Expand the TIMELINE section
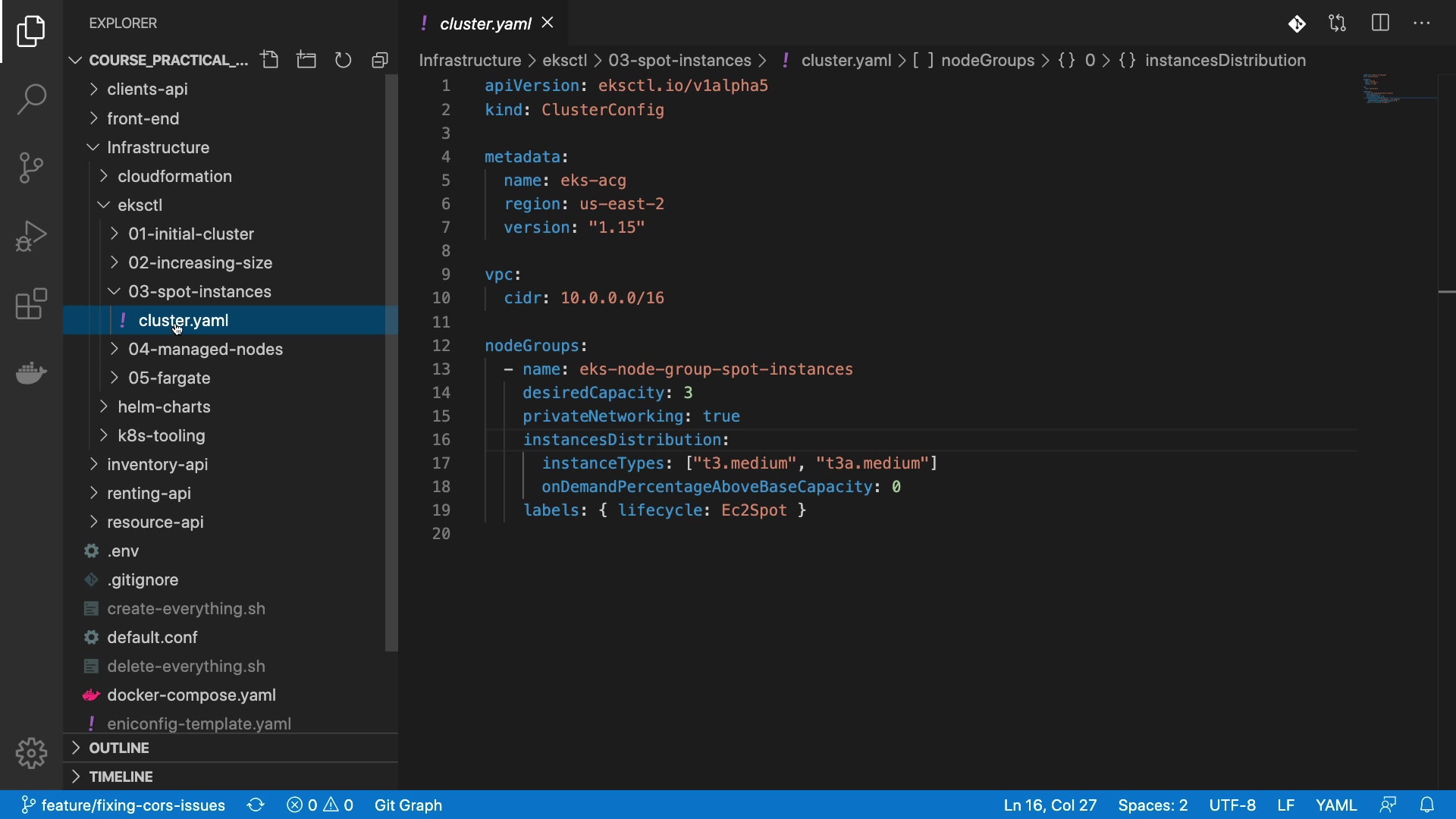Screen dimensions: 1456x819 point(121,777)
